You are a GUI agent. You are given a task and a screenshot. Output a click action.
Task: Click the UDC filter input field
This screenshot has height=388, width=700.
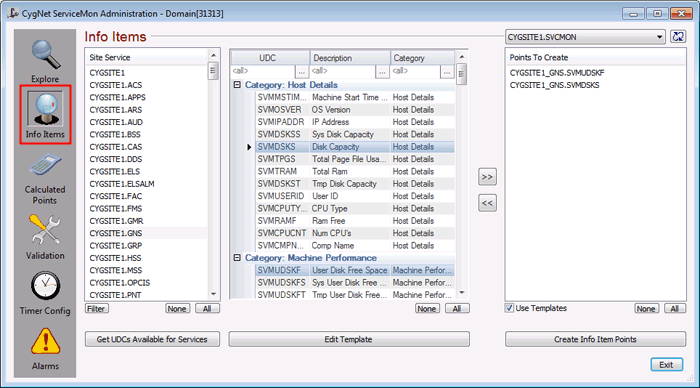263,71
